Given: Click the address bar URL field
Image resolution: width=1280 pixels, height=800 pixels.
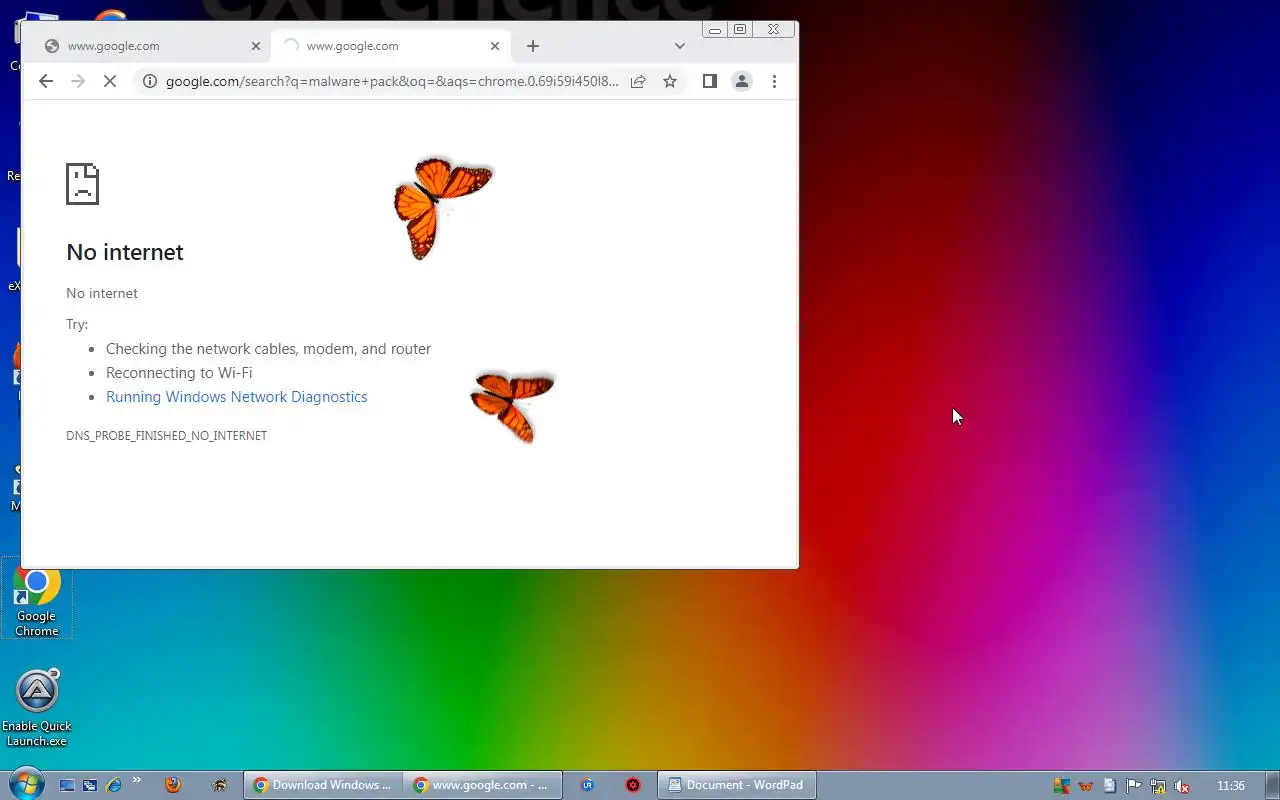Looking at the screenshot, I should 392,81.
